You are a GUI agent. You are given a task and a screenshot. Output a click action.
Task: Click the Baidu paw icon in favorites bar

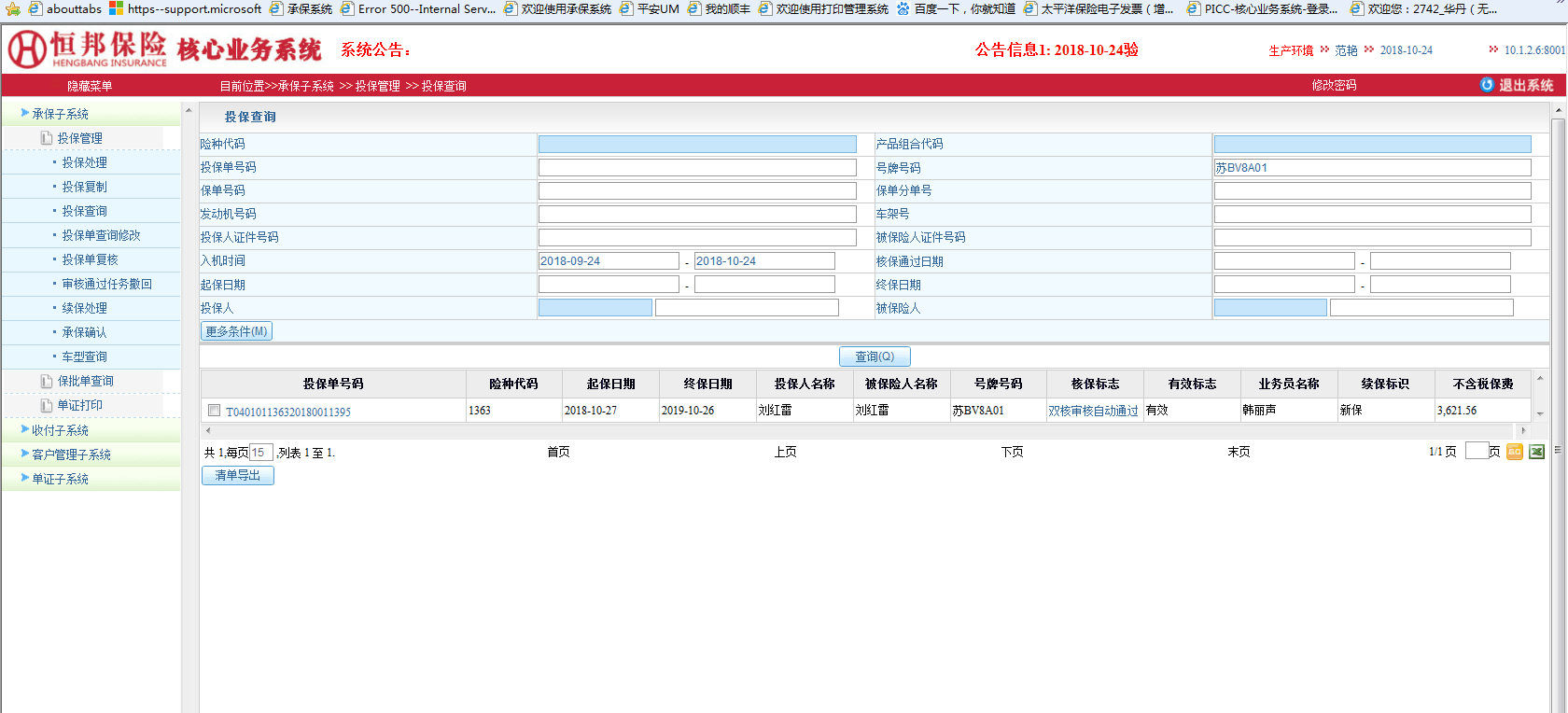903,8
